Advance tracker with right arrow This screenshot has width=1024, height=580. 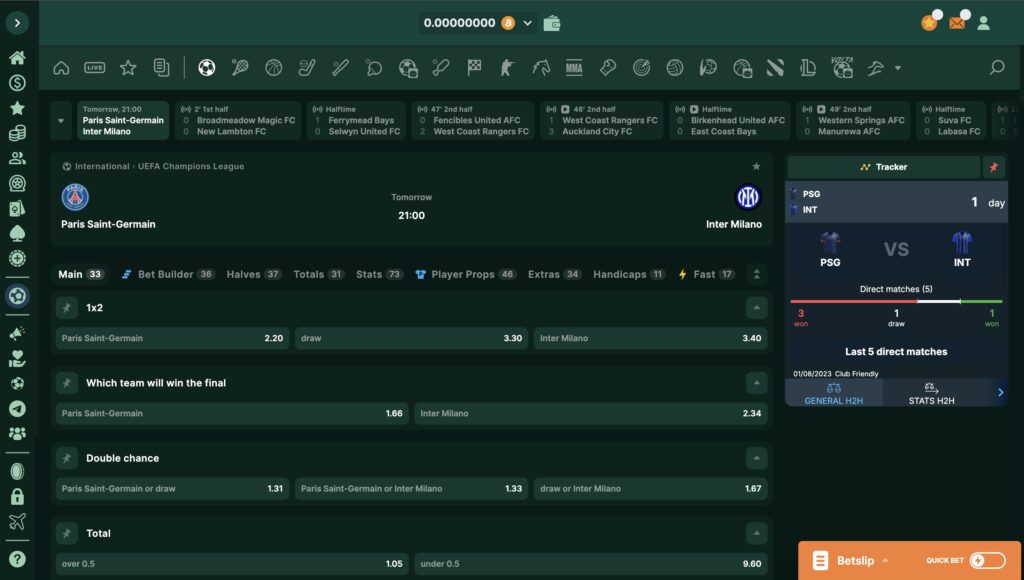click(x=1000, y=393)
